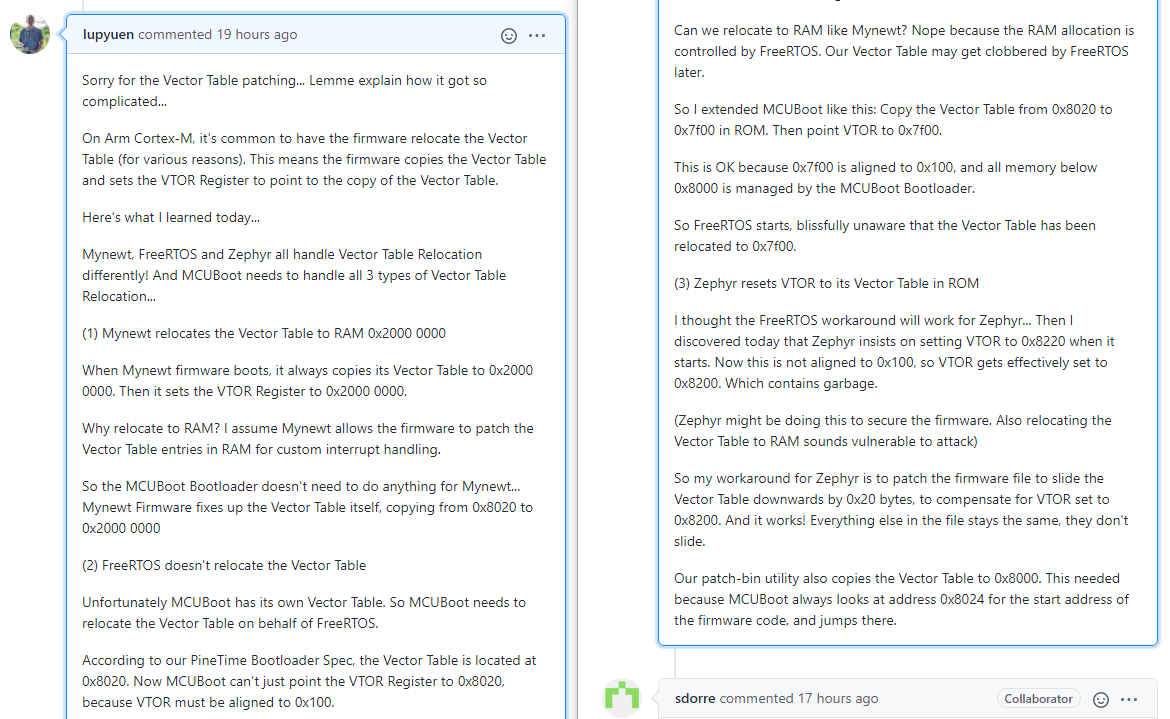Click text '(2) FreeRTOS doesn't relocate the Vector Table'
This screenshot has height=719, width=1170.
[x=224, y=565]
